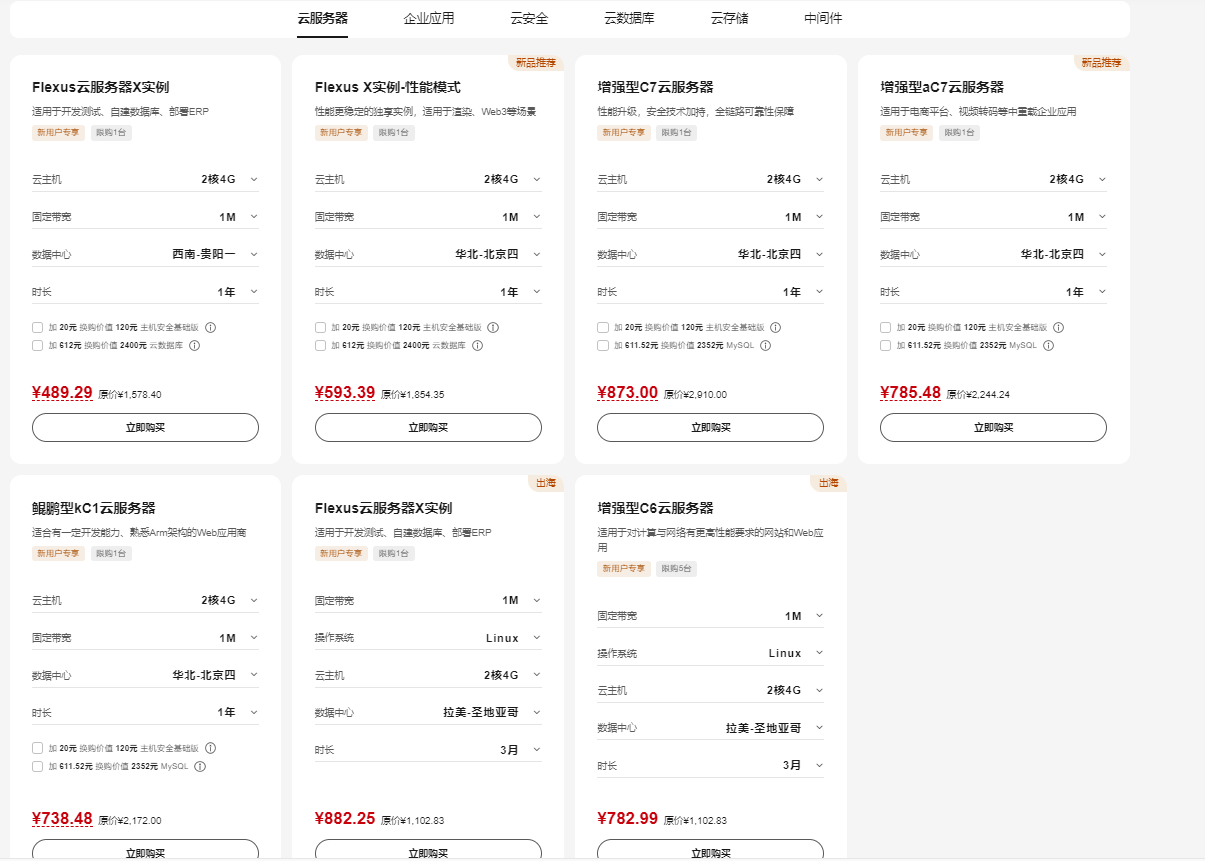Image resolution: width=1205 pixels, height=861 pixels.
Task: Open 云主机 dropdown in Flexus X实例-性能模式 card
Action: (x=428, y=179)
